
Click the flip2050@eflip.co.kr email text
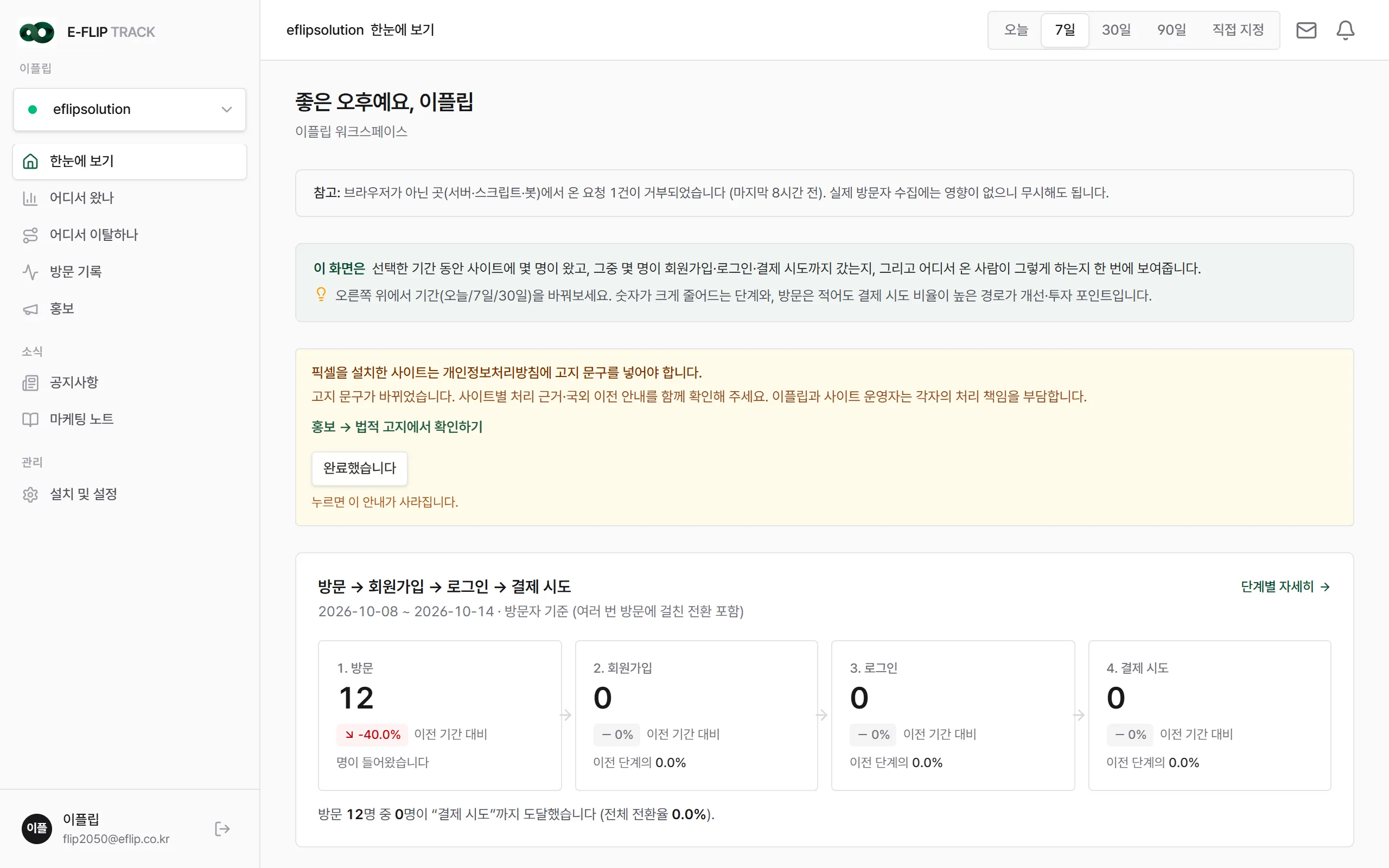(117, 839)
